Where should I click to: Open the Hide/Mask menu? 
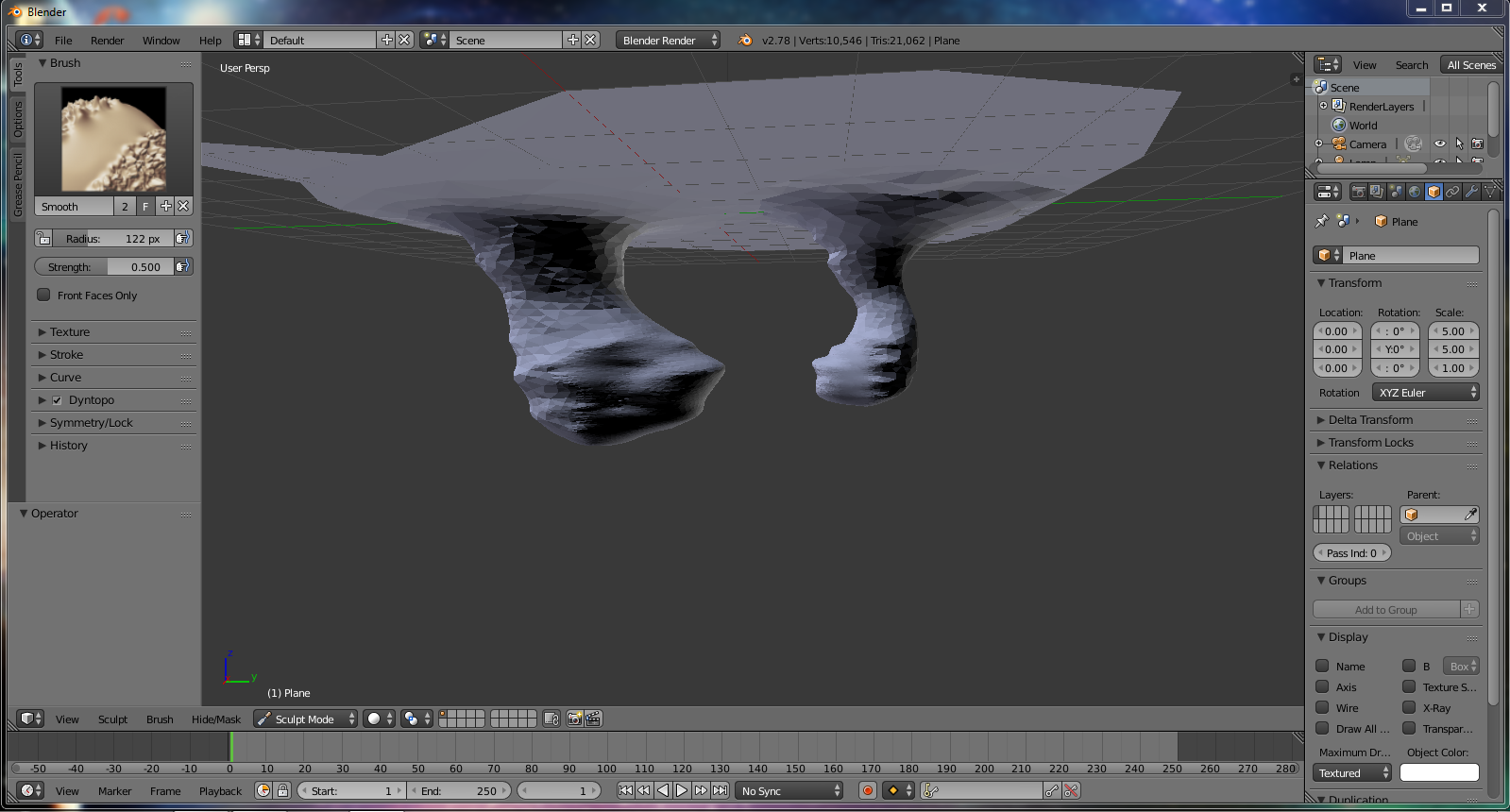tap(215, 719)
